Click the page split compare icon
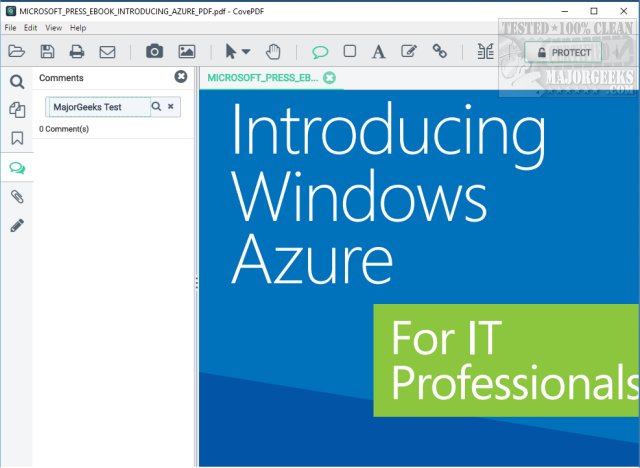This screenshot has height=468, width=640. (486, 52)
